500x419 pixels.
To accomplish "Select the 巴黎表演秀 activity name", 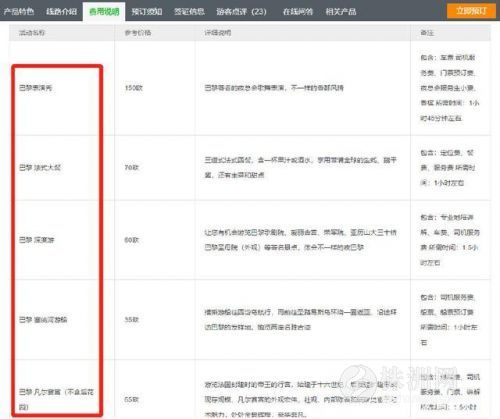I will (36, 88).
